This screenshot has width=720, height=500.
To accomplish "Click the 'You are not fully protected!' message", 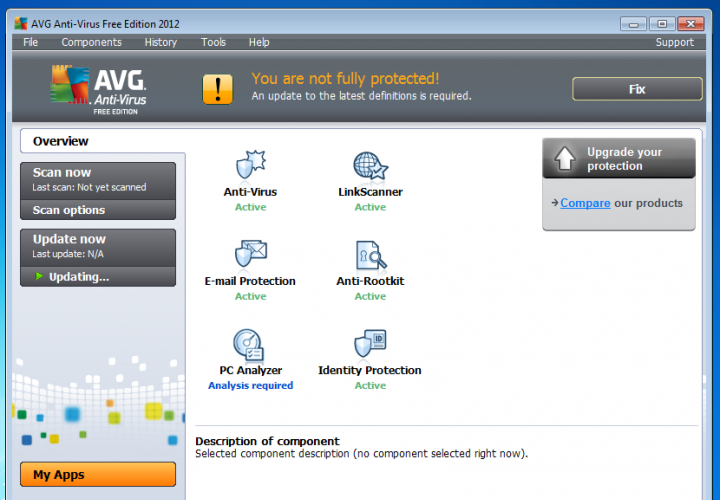I will pos(345,79).
